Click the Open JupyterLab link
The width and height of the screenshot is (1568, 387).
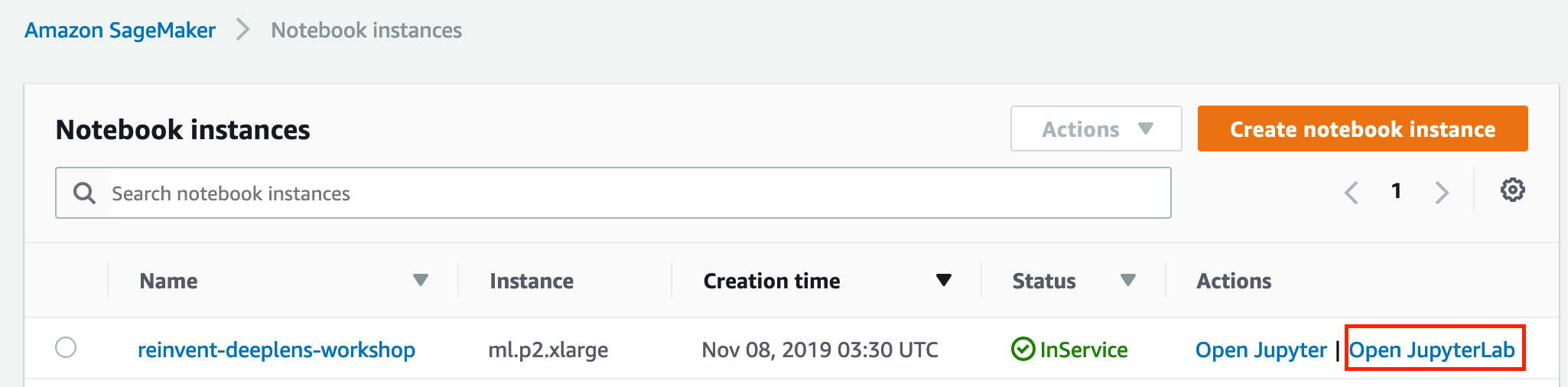pyautogui.click(x=1431, y=350)
